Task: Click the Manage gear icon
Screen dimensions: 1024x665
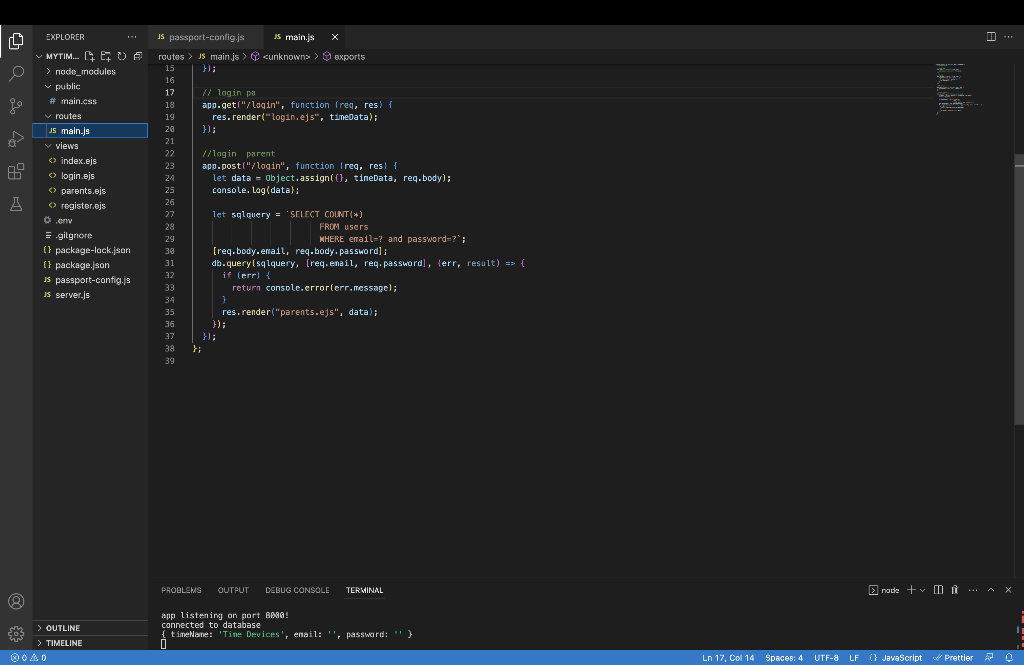Action: (x=16, y=633)
